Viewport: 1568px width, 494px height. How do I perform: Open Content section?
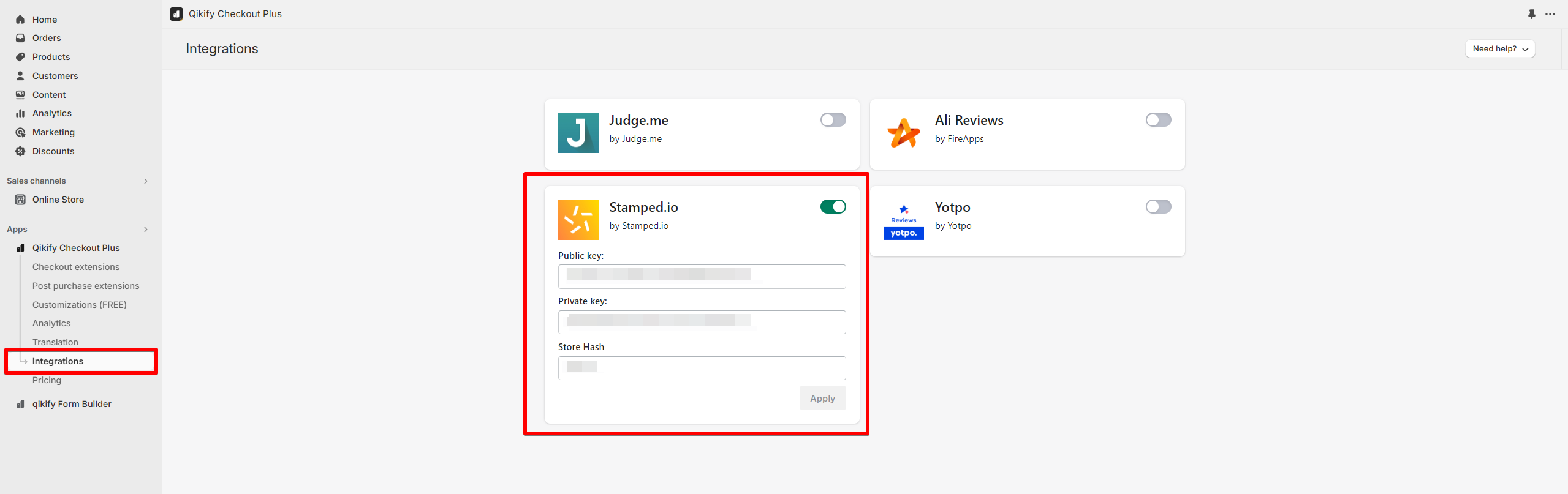(x=49, y=95)
